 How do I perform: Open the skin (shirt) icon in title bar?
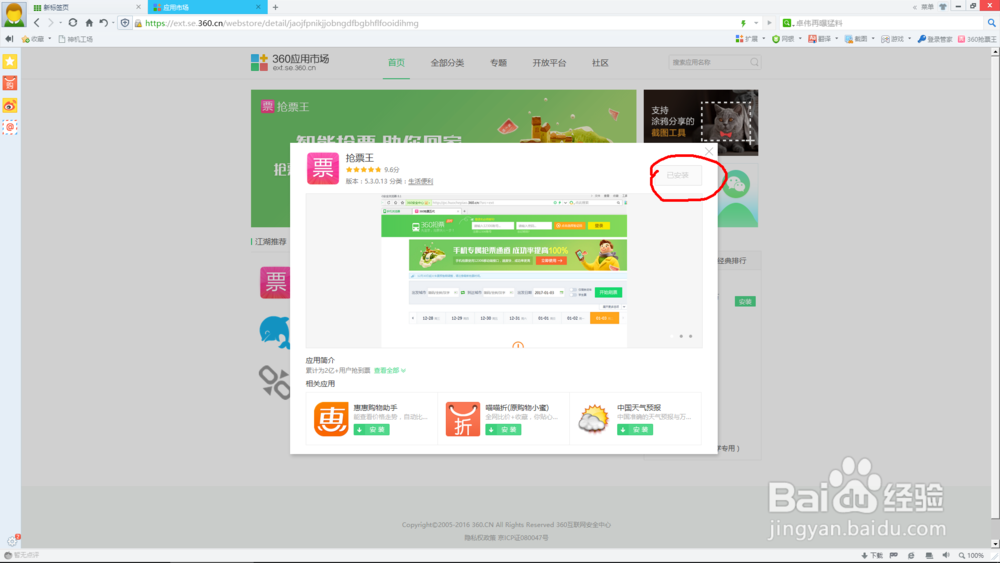click(x=943, y=7)
